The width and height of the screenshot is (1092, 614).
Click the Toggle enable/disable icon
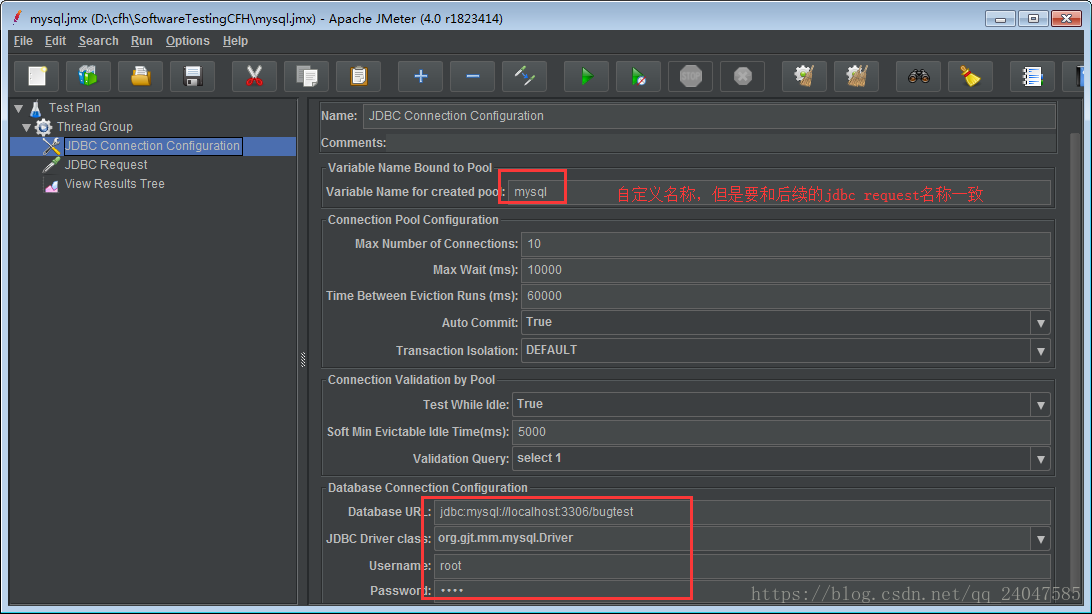pyautogui.click(x=524, y=76)
